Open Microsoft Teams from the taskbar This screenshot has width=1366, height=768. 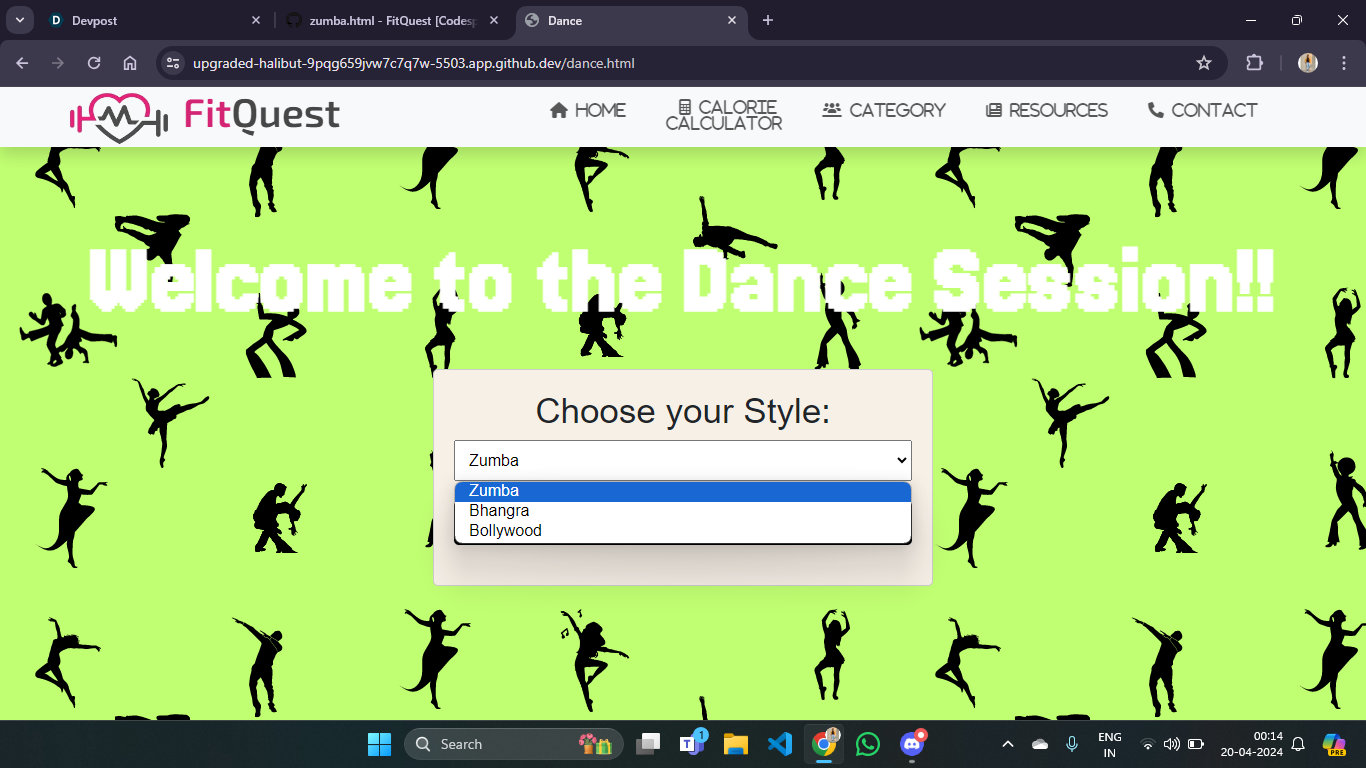(693, 744)
